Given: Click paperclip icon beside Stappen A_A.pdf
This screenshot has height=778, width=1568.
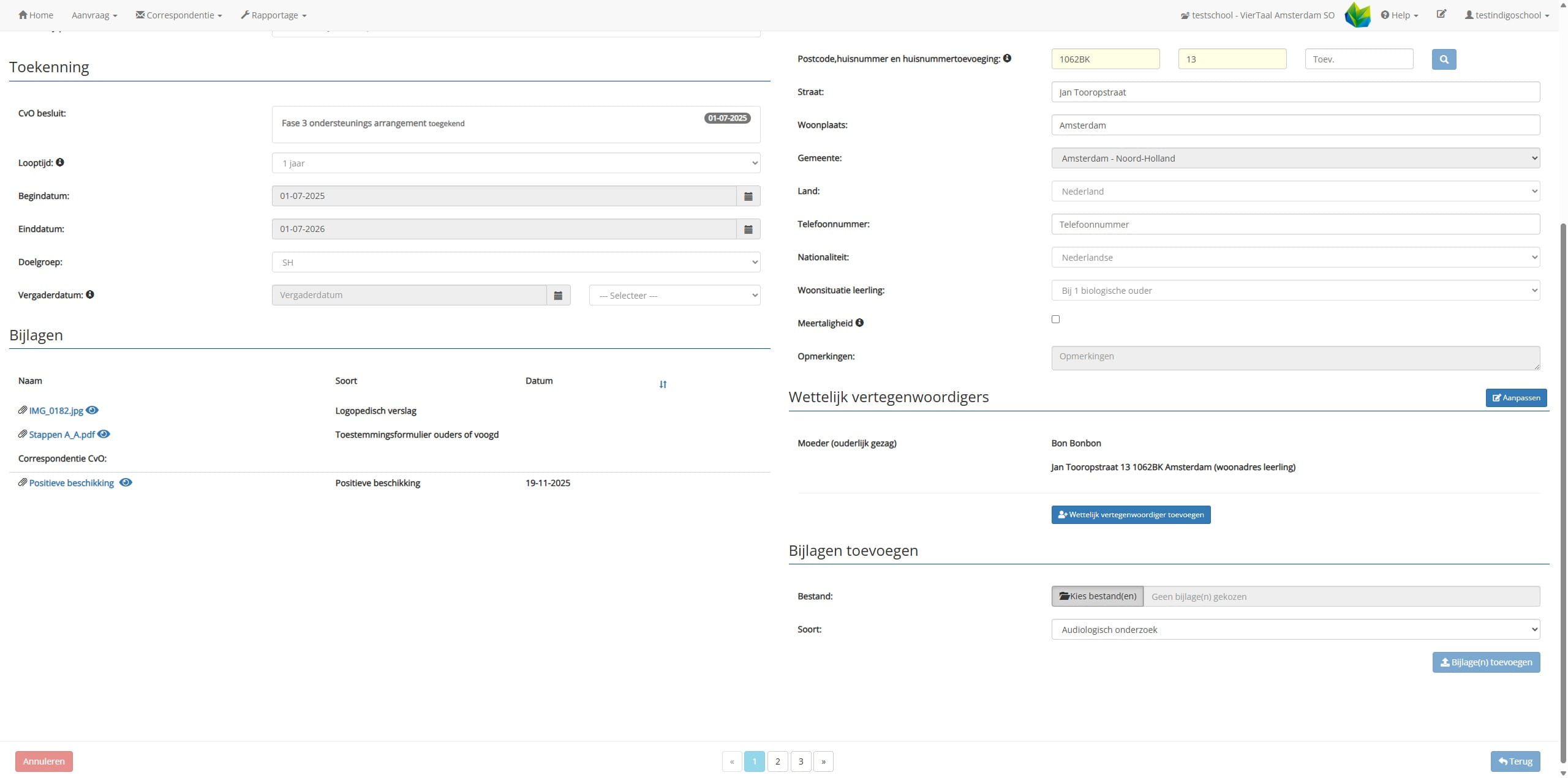Looking at the screenshot, I should [x=23, y=434].
